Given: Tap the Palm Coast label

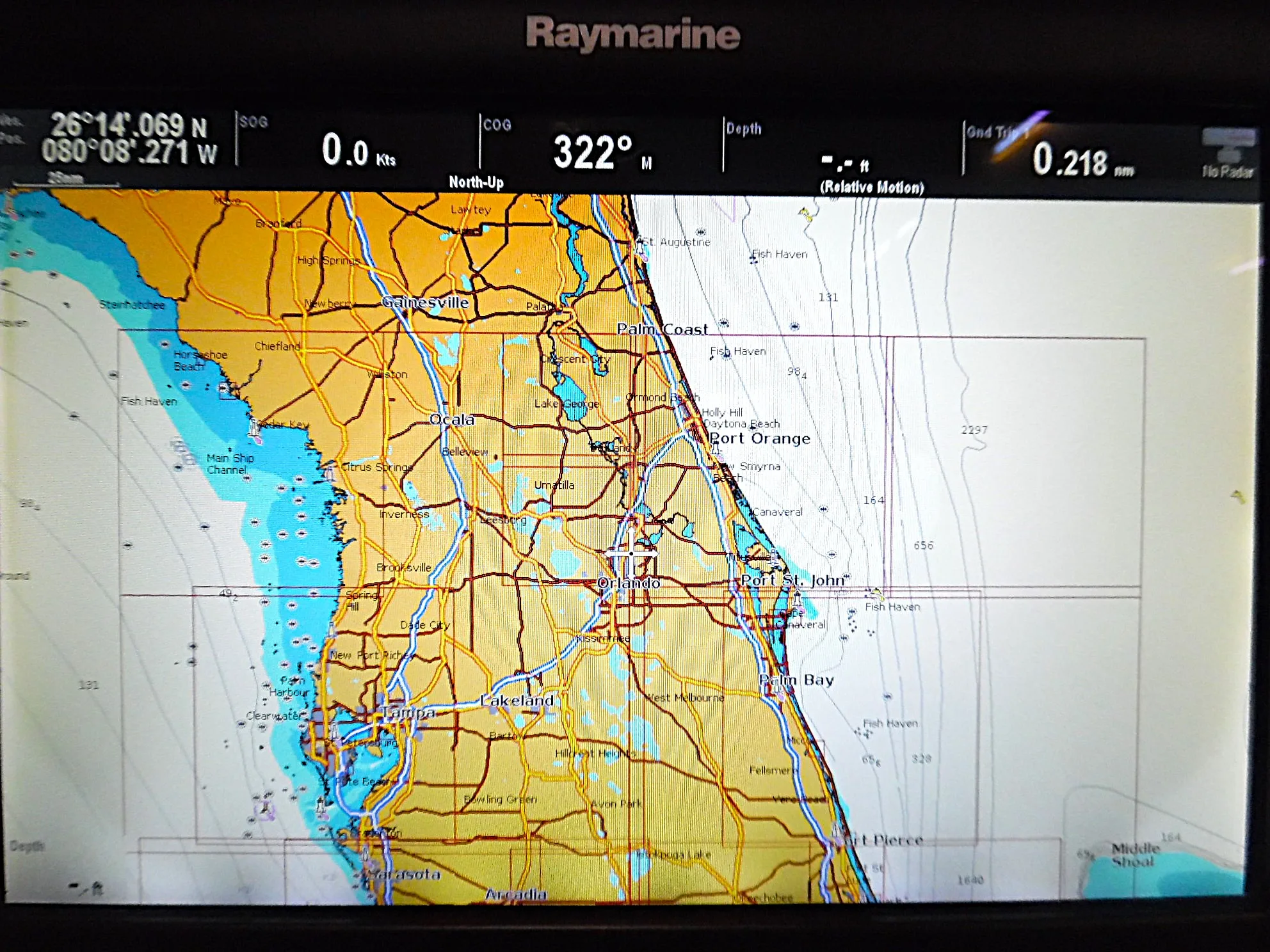Looking at the screenshot, I should (x=663, y=329).
